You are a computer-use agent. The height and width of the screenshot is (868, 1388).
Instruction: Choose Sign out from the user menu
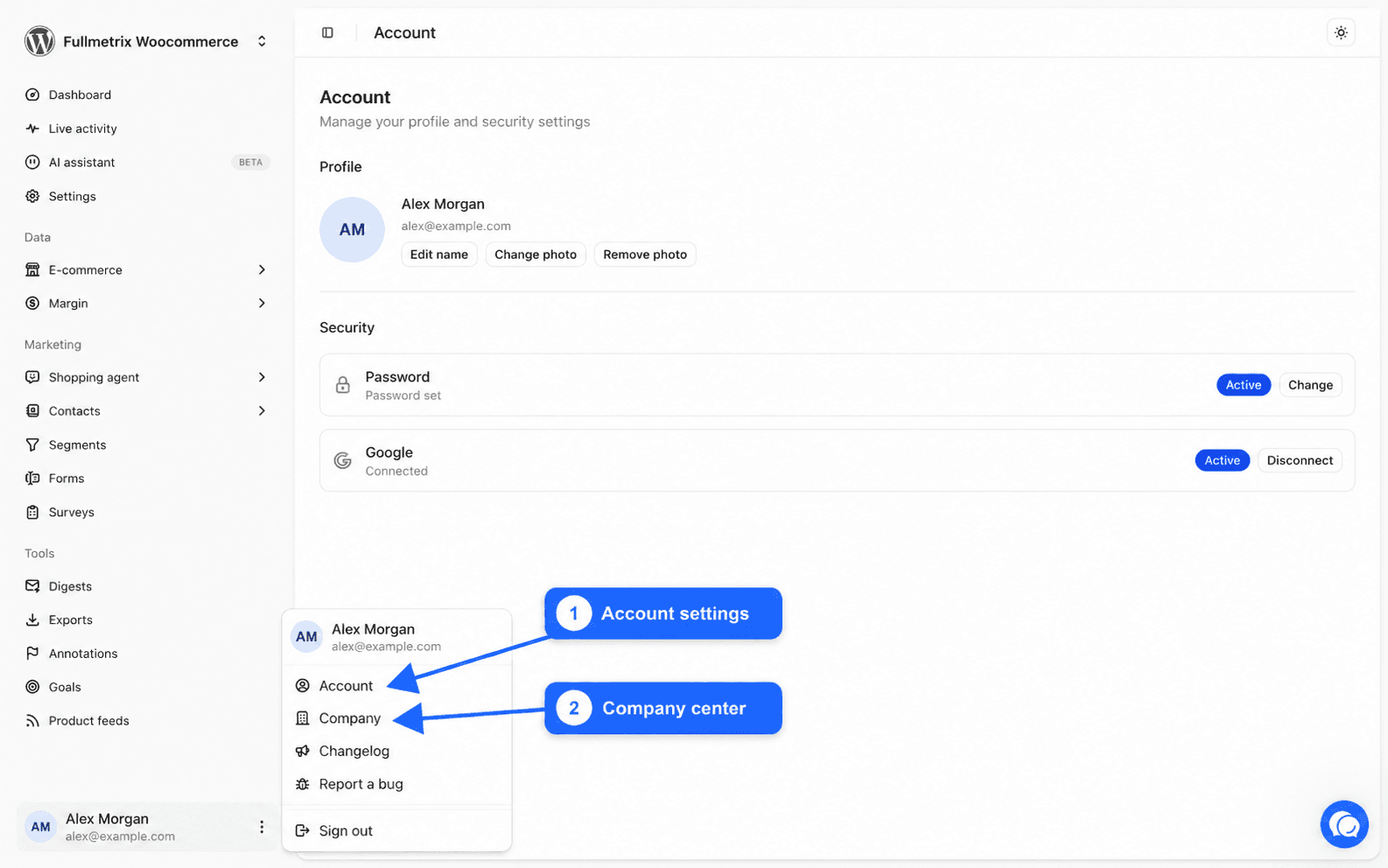[x=396, y=830]
